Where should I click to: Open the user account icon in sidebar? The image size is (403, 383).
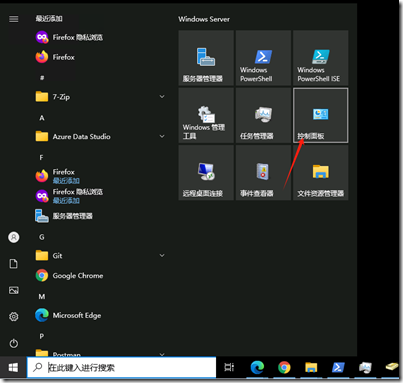(14, 237)
